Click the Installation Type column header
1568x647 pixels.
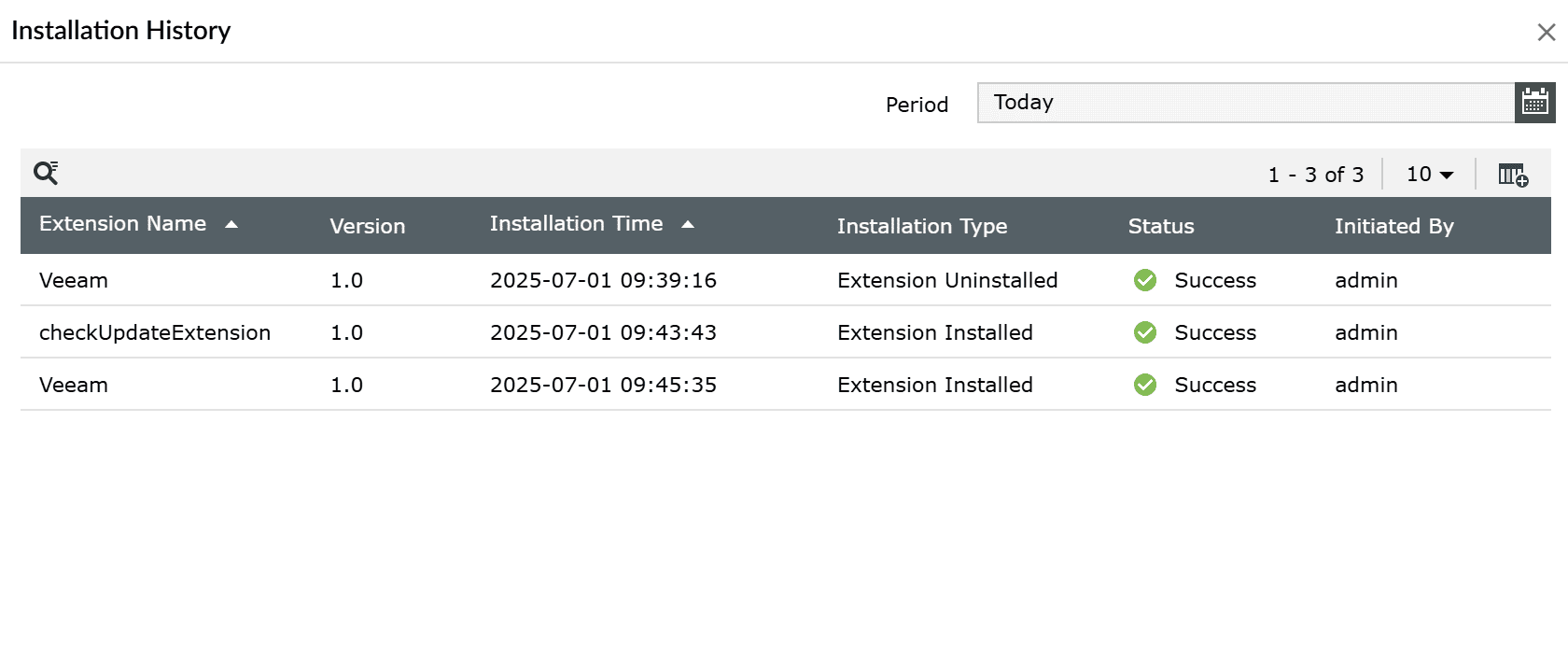tap(921, 226)
